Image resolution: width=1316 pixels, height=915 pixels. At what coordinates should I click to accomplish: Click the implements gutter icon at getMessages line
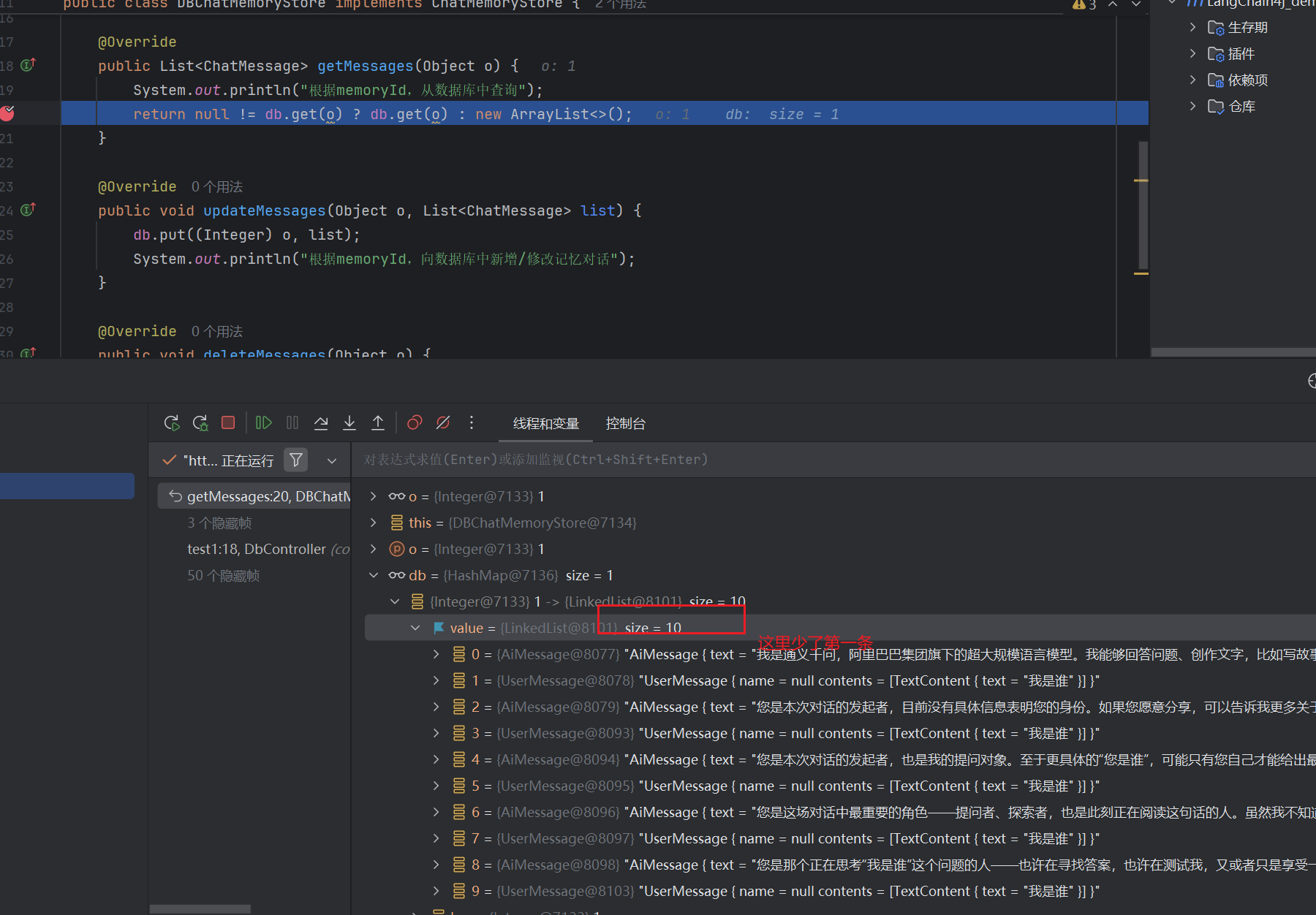tap(28, 65)
